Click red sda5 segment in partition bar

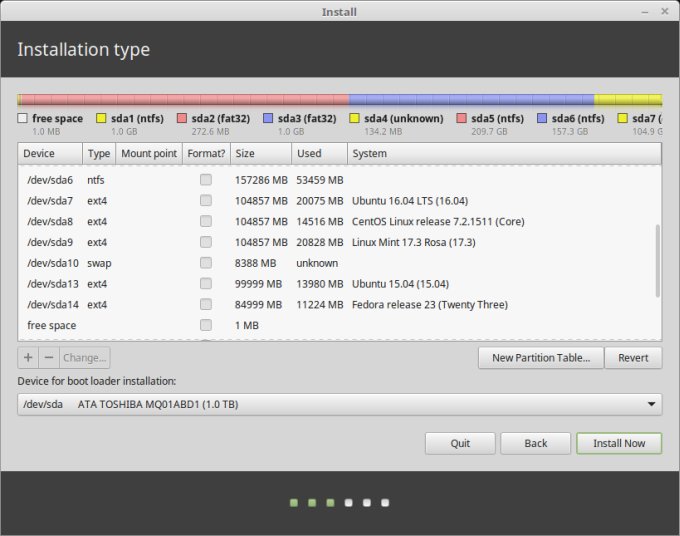point(184,100)
